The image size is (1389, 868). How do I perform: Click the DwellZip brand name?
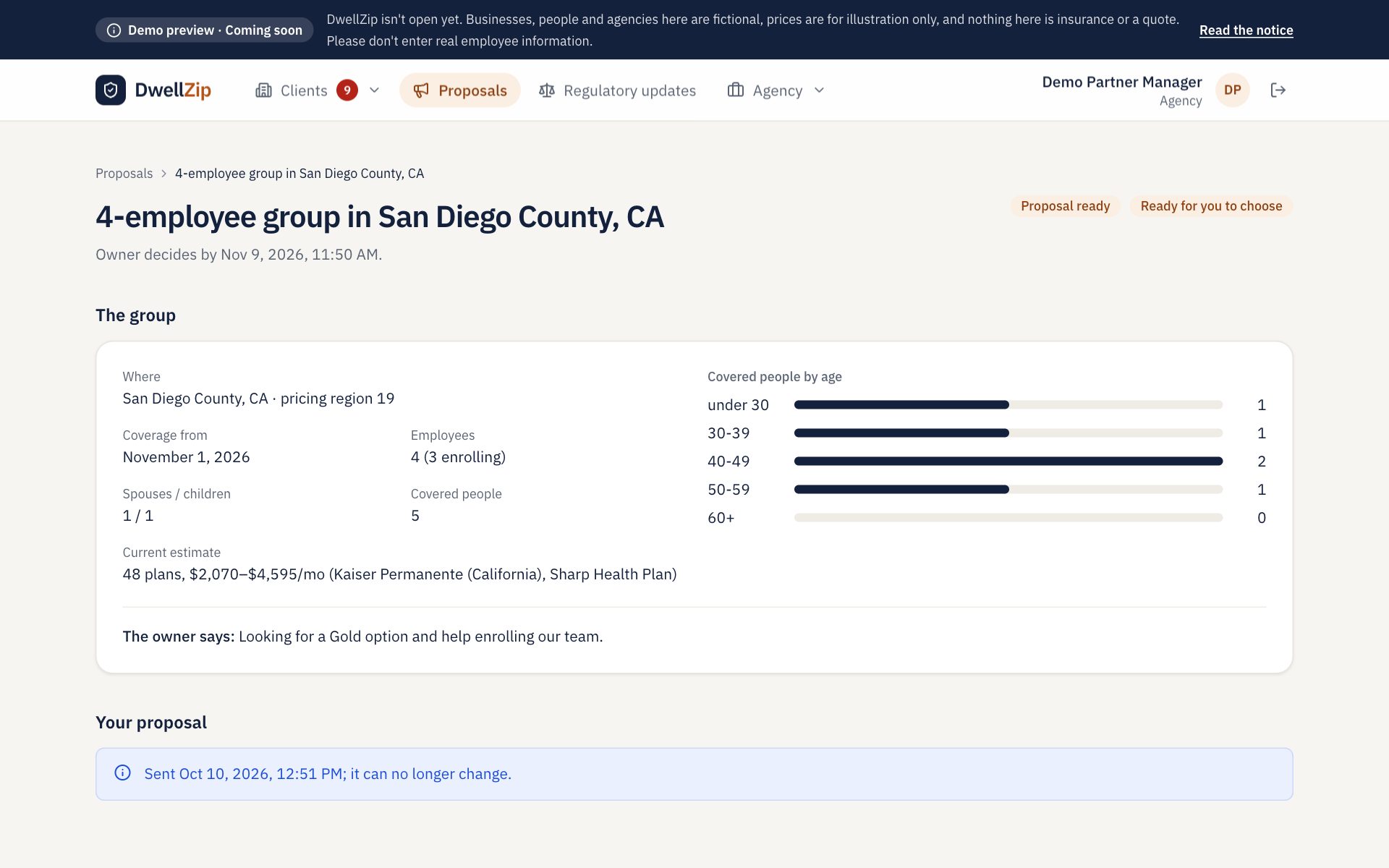pyautogui.click(x=173, y=90)
